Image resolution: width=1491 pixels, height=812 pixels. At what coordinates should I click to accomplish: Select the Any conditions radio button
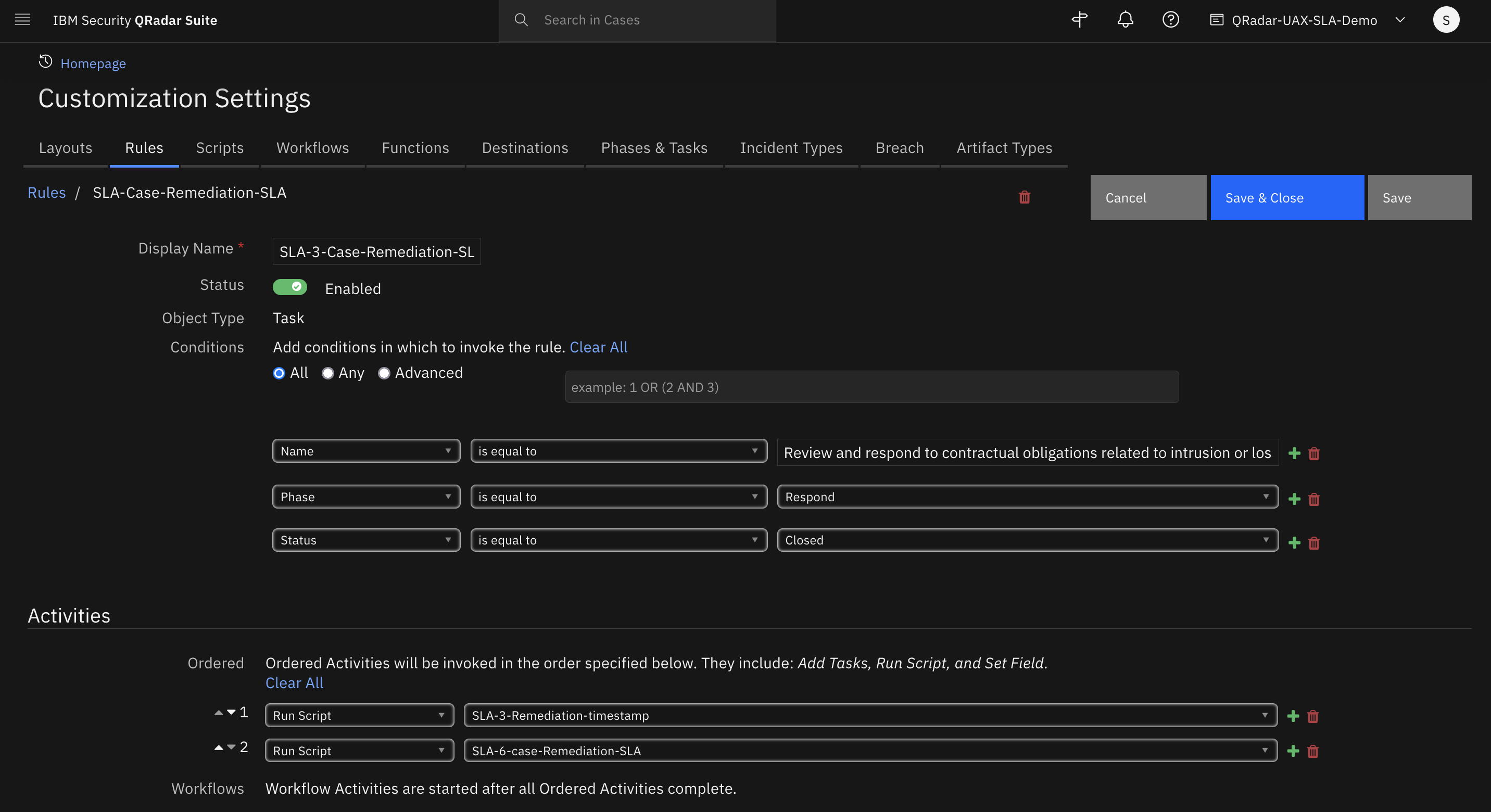[x=327, y=373]
